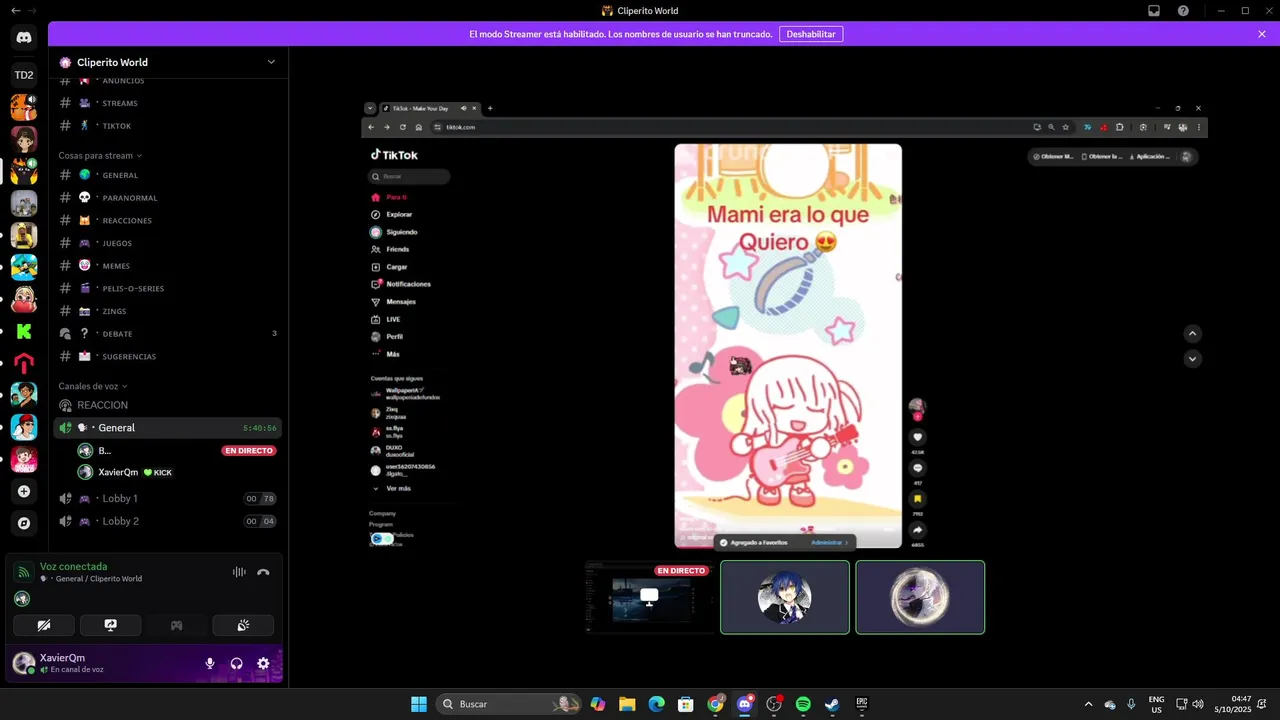
Task: Toggle the camera on in voice panel
Action: click(44, 625)
